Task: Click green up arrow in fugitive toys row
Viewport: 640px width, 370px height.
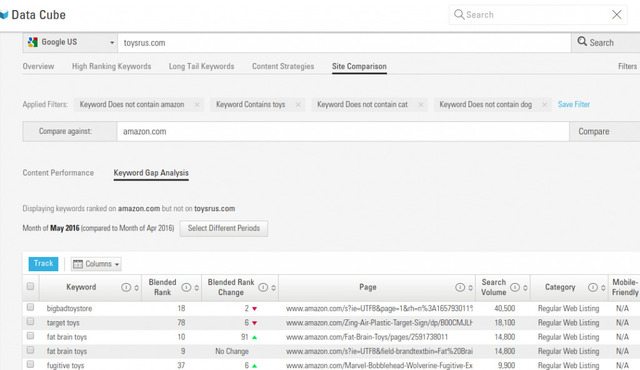Action: [x=255, y=366]
